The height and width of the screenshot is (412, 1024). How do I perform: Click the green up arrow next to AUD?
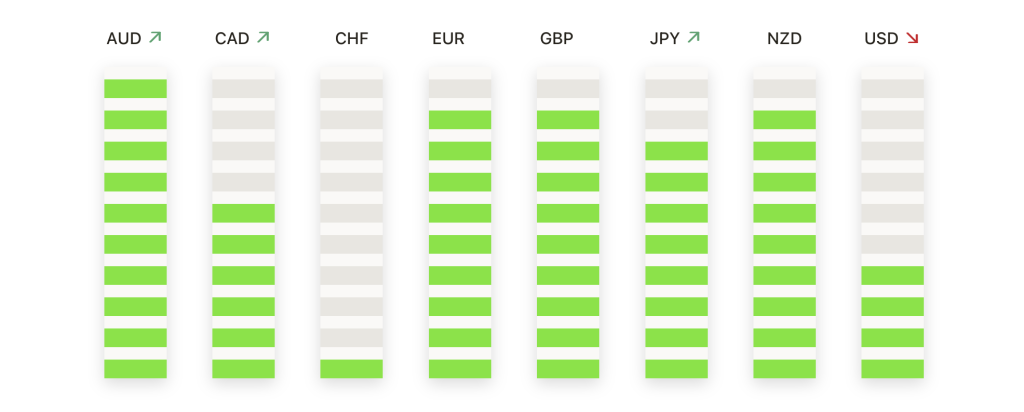pos(155,38)
